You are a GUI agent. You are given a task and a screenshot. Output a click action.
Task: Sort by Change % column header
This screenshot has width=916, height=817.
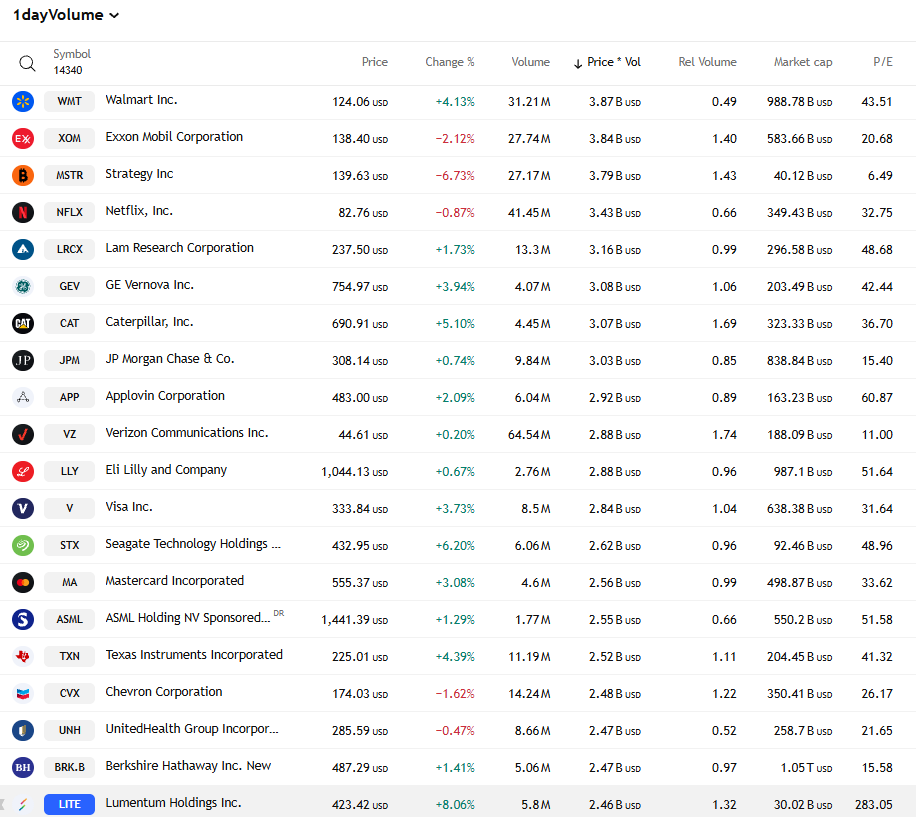(450, 62)
